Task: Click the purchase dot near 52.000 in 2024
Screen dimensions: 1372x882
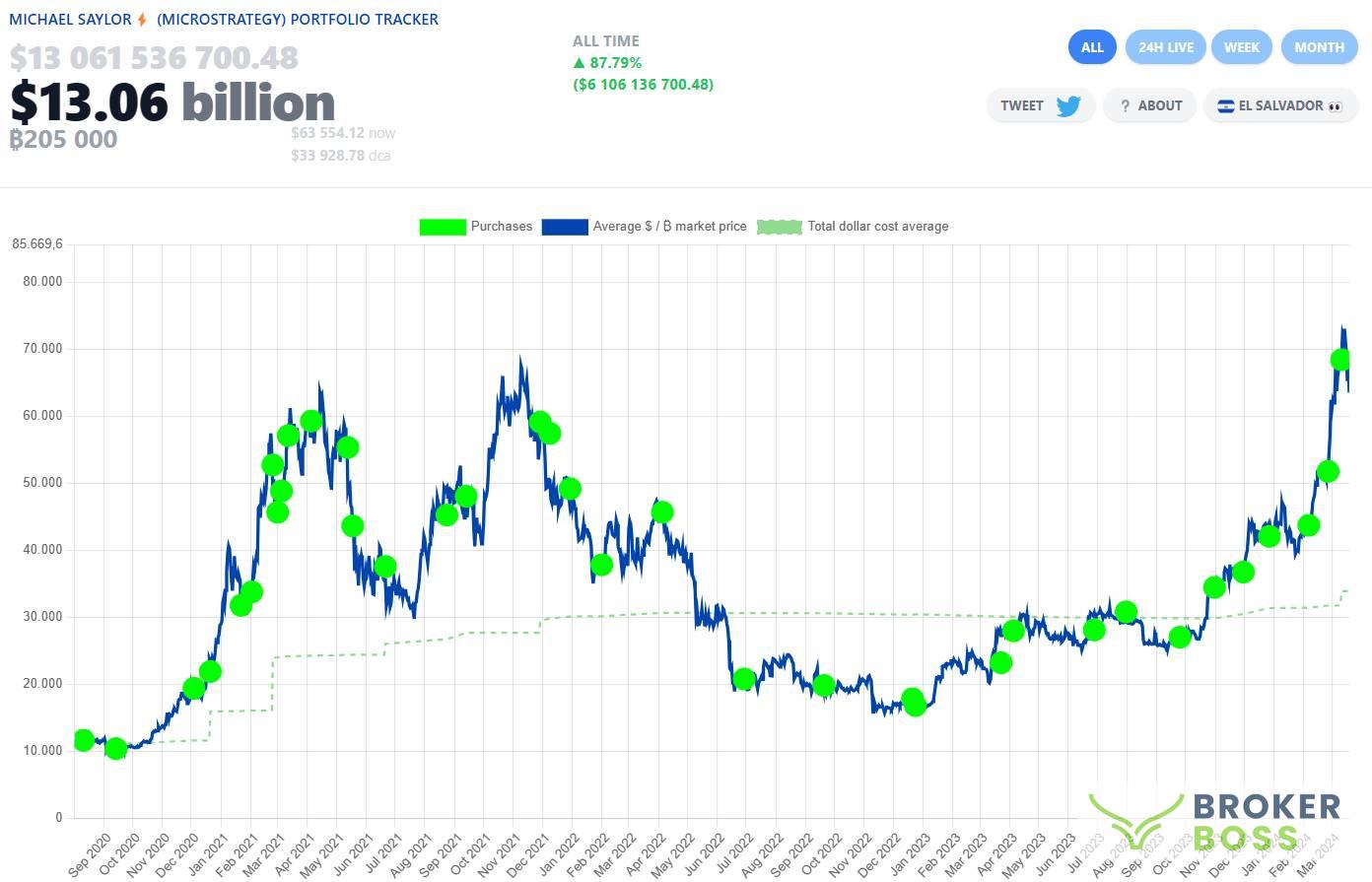Action: pos(1328,472)
